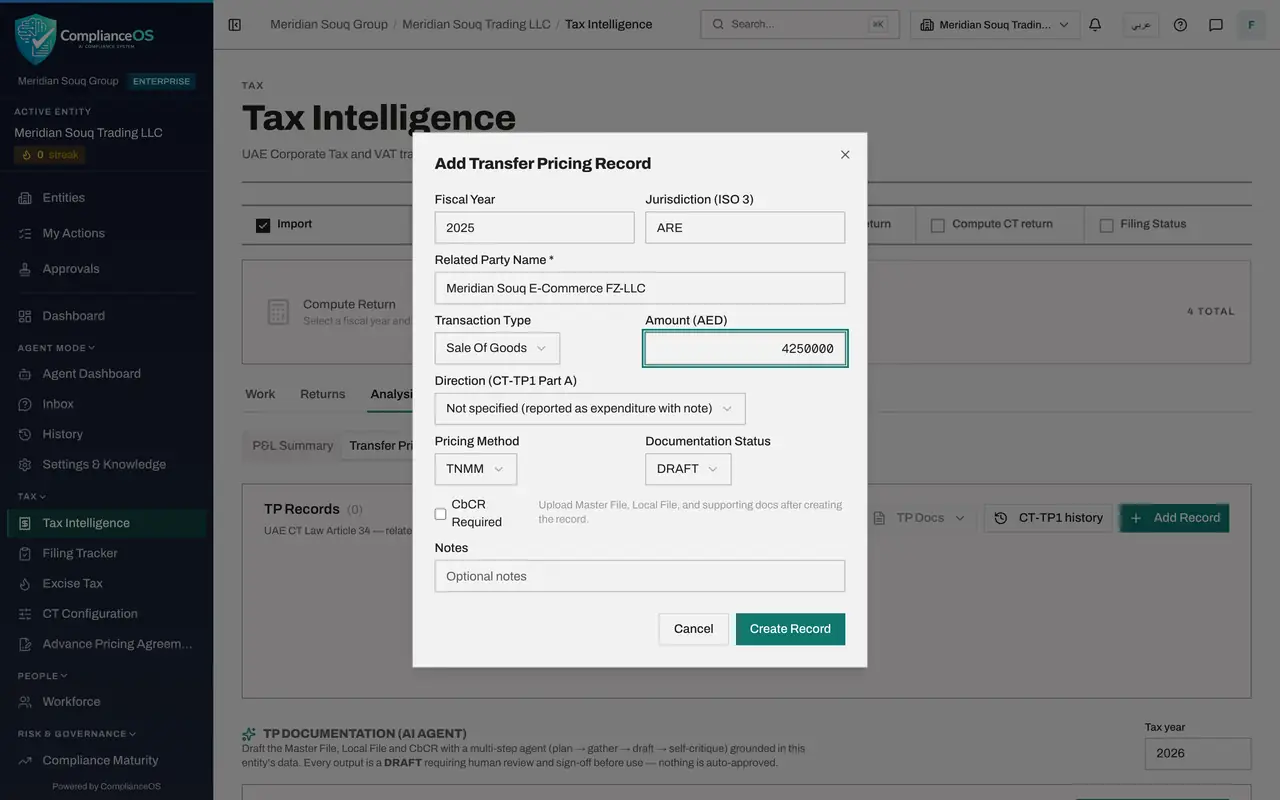
Task: Open Workforce in the sidebar
Action: pyautogui.click(x=106, y=702)
